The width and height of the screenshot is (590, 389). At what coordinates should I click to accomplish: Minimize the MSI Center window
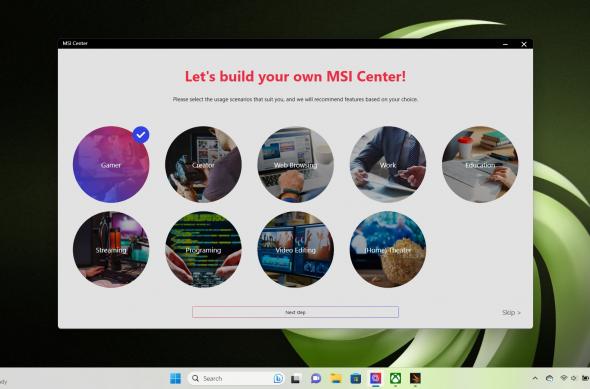[505, 44]
